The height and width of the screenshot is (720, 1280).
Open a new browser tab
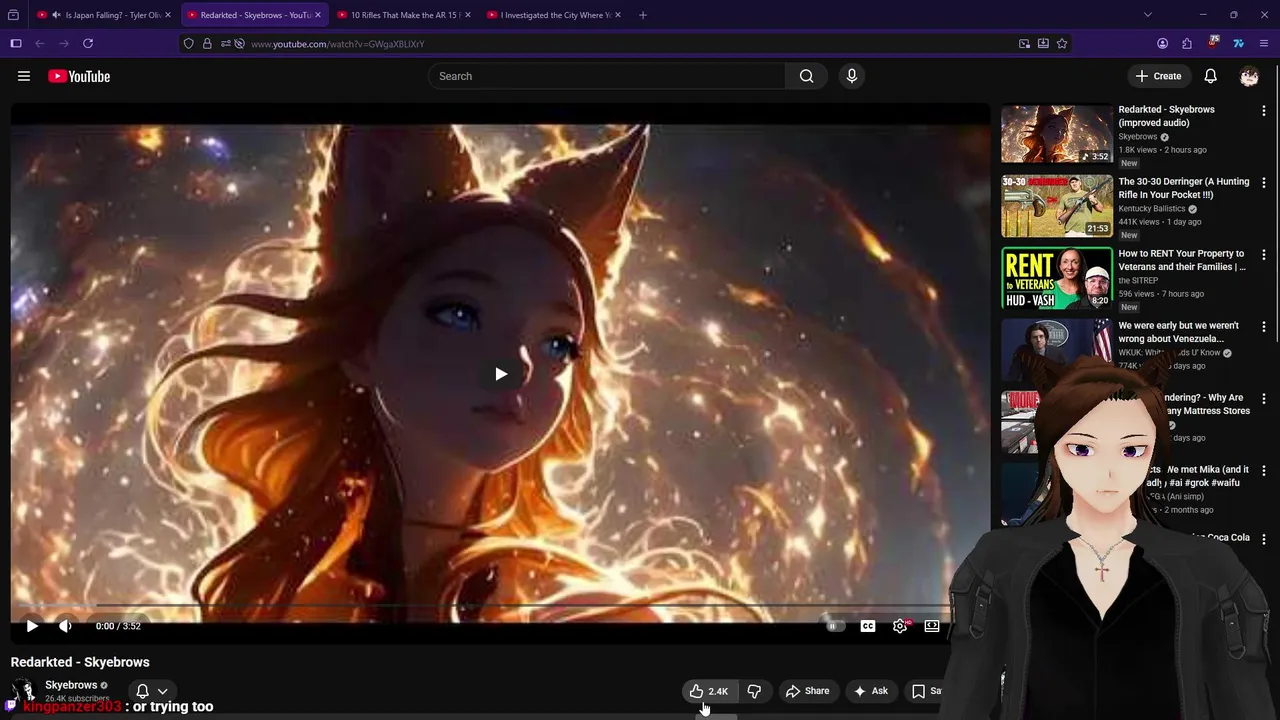click(643, 15)
